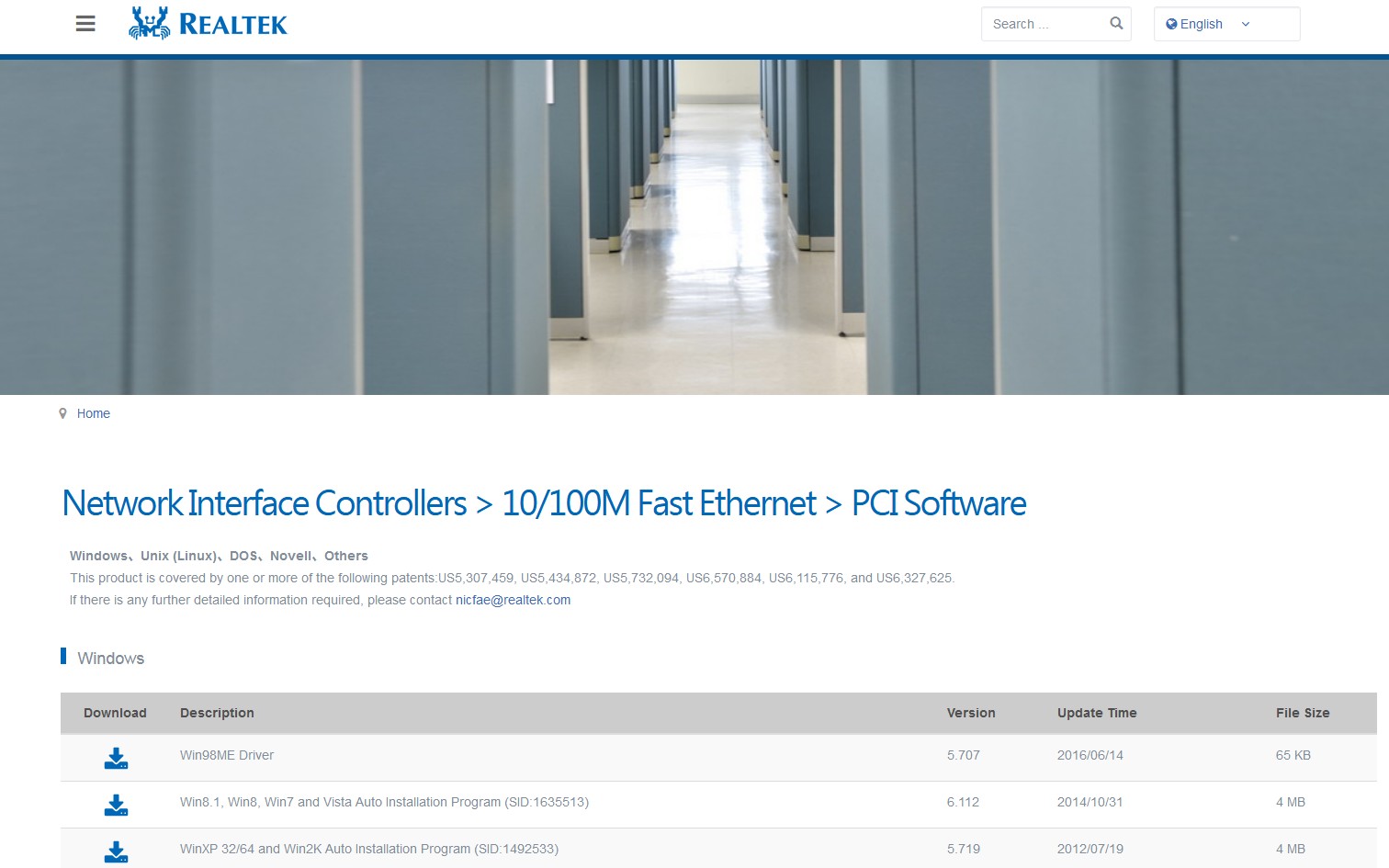Select version 5.719 cell

point(964,849)
